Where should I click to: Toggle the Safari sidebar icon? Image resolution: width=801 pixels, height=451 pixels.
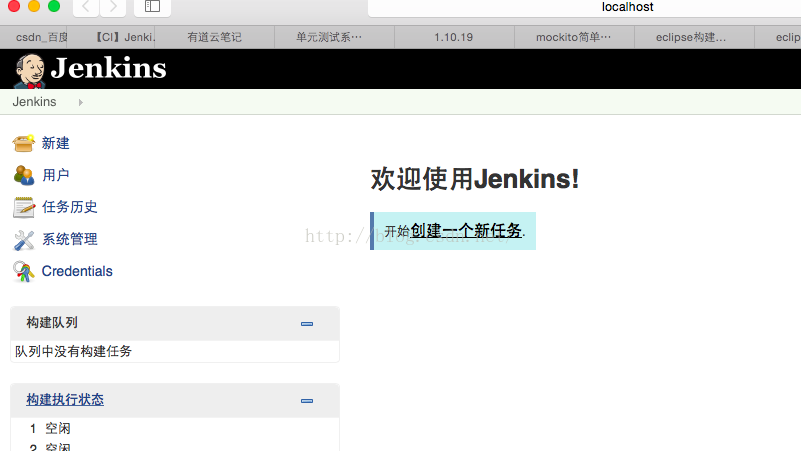[x=152, y=7]
